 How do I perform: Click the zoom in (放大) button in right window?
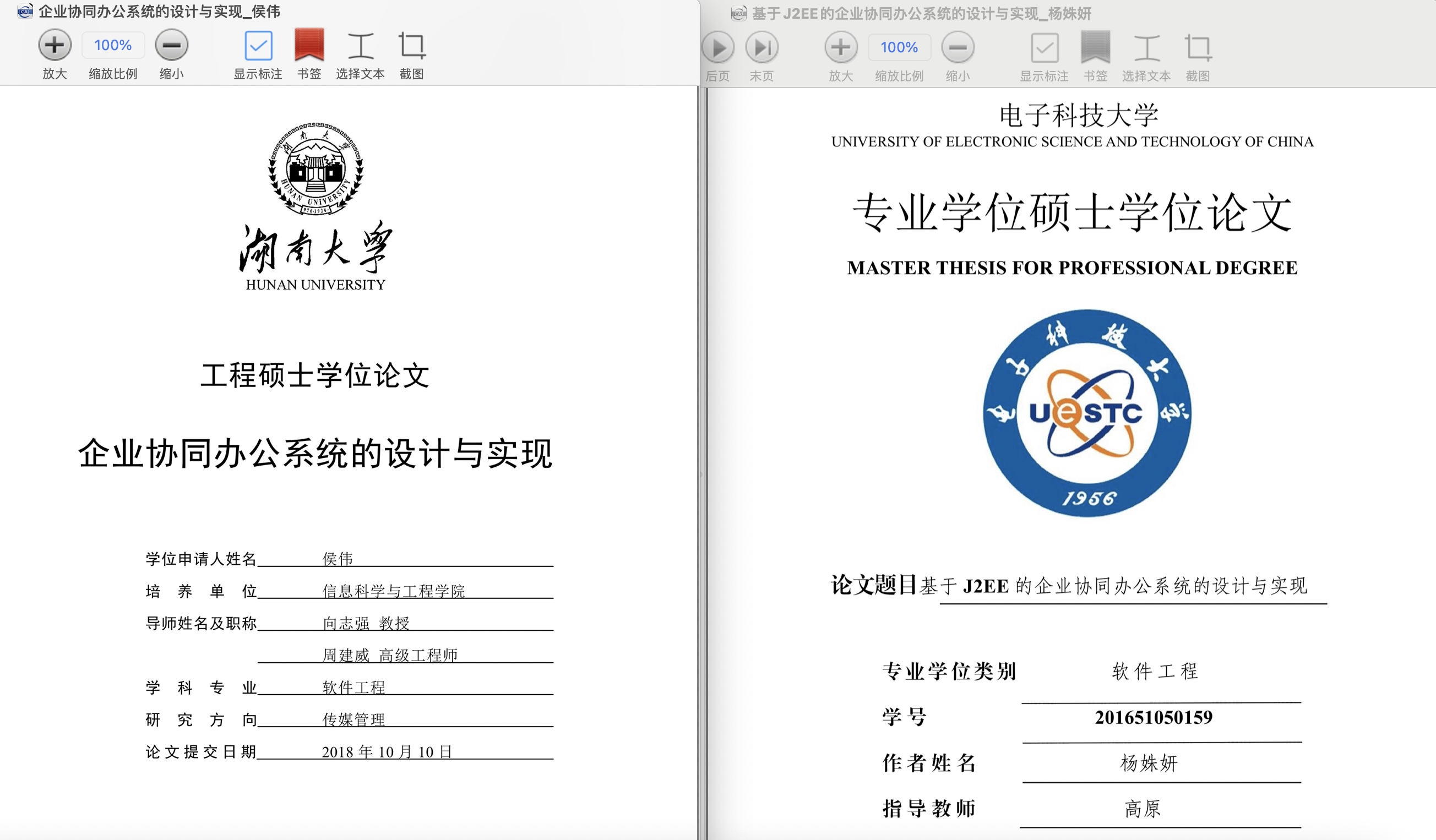[x=841, y=47]
